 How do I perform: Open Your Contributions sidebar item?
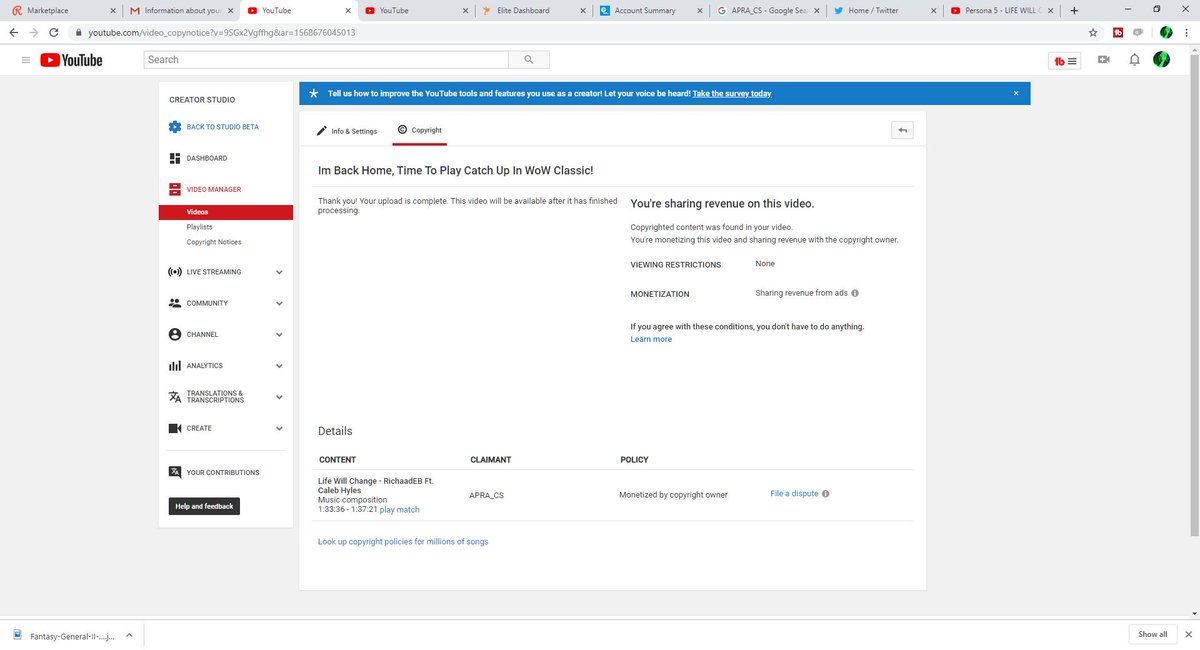[x=214, y=472]
